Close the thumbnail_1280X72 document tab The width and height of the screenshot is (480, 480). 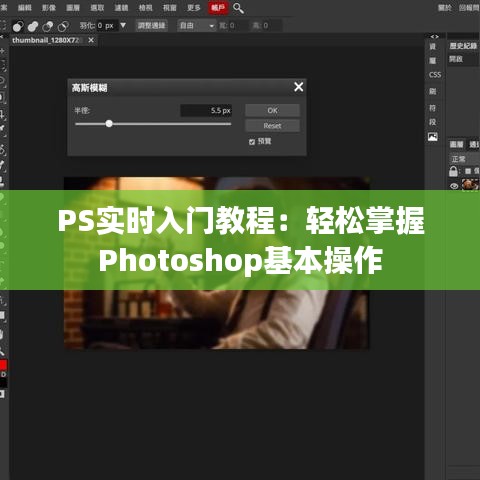[x=91, y=40]
